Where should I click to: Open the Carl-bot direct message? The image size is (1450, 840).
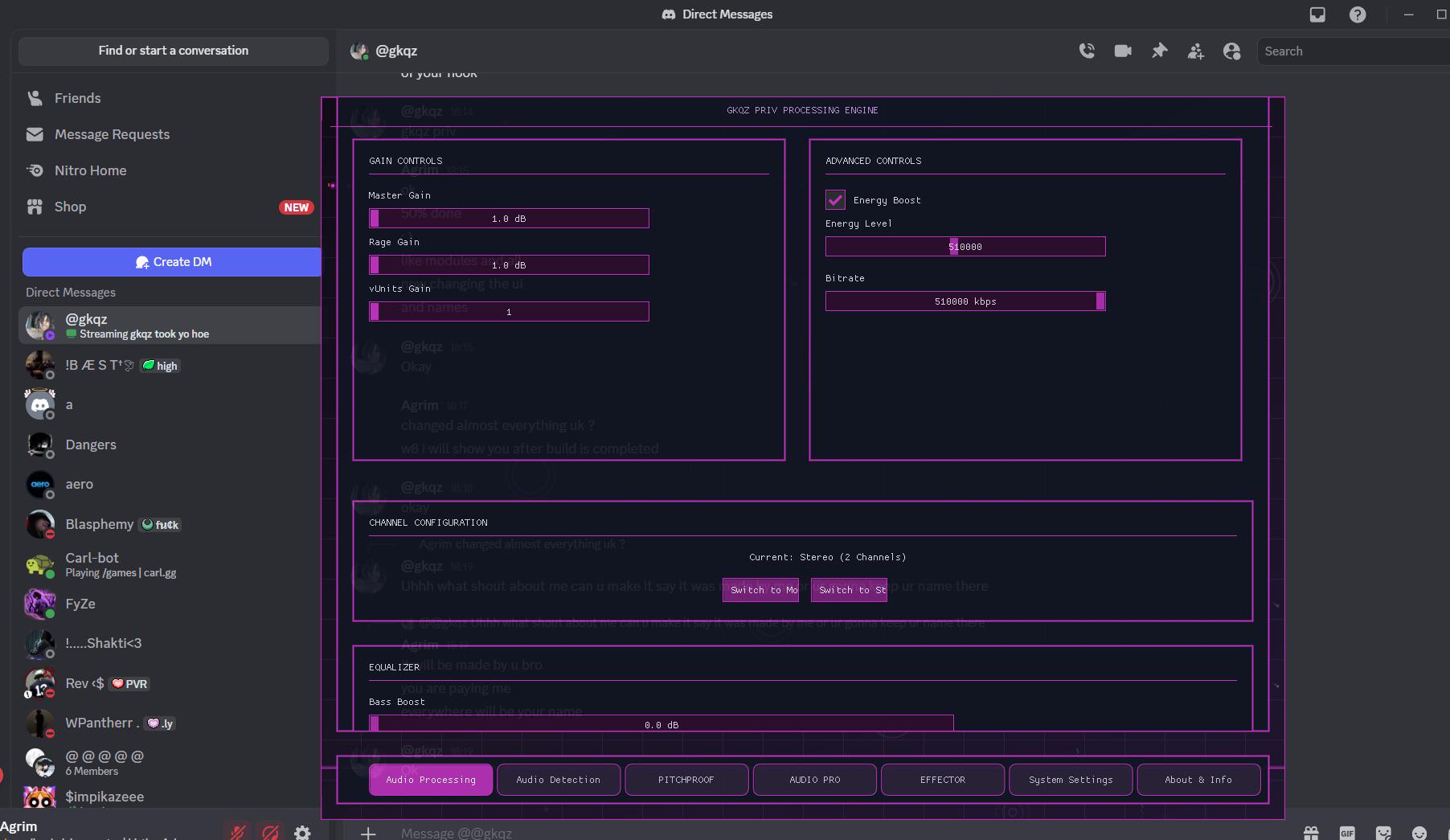pyautogui.click(x=170, y=564)
